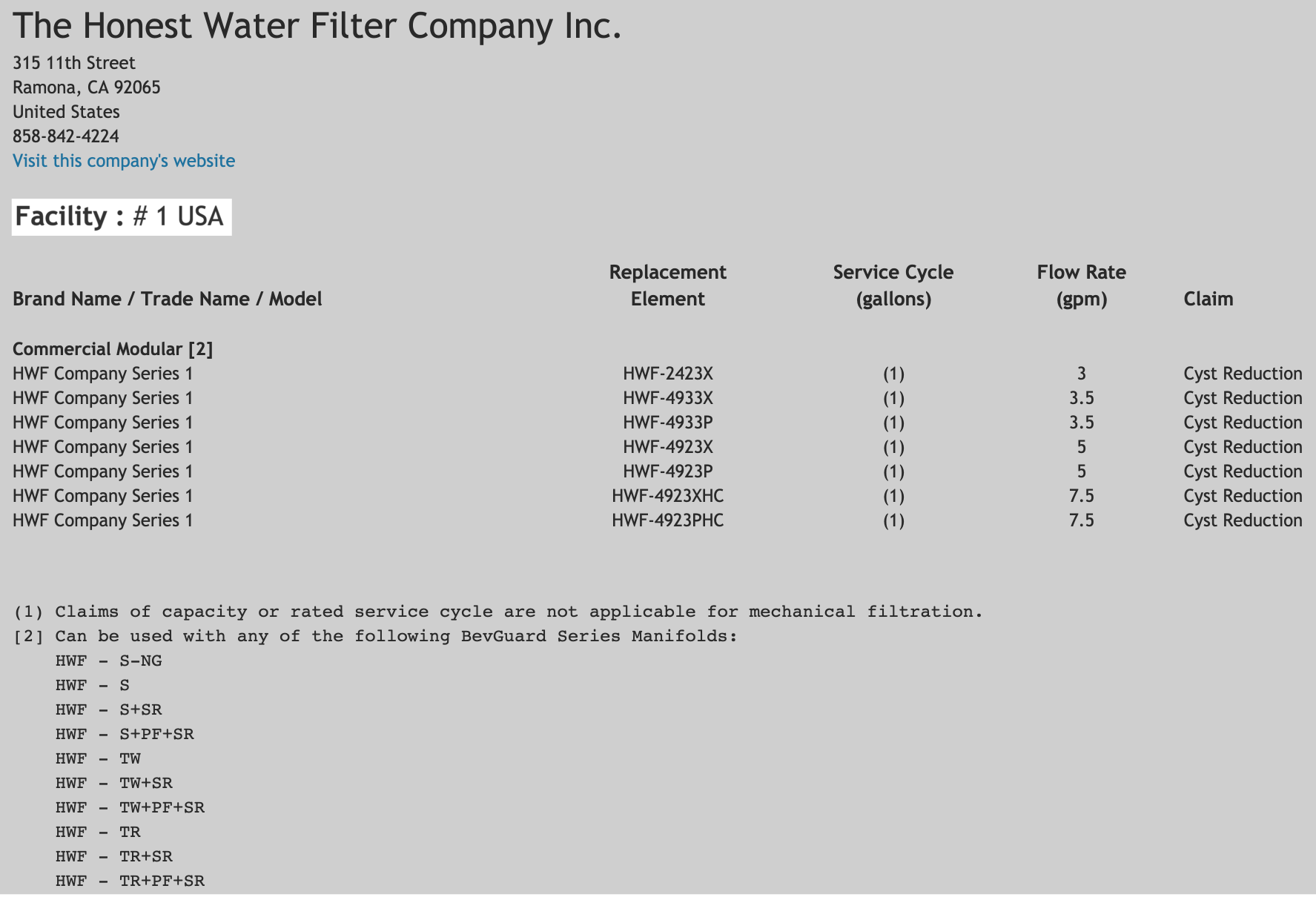This screenshot has height=900, width=1316.
Task: Click replacement element HWF-4923PHC
Action: (668, 520)
